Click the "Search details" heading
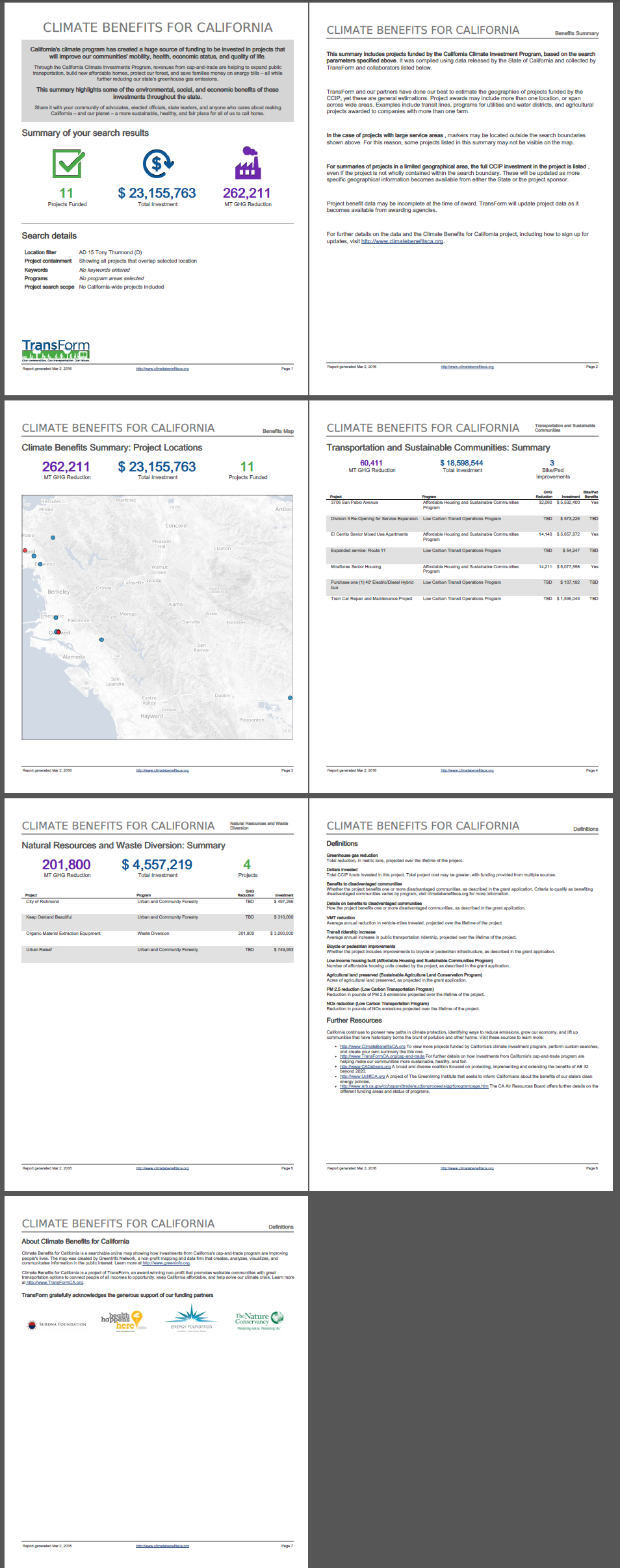 [49, 236]
